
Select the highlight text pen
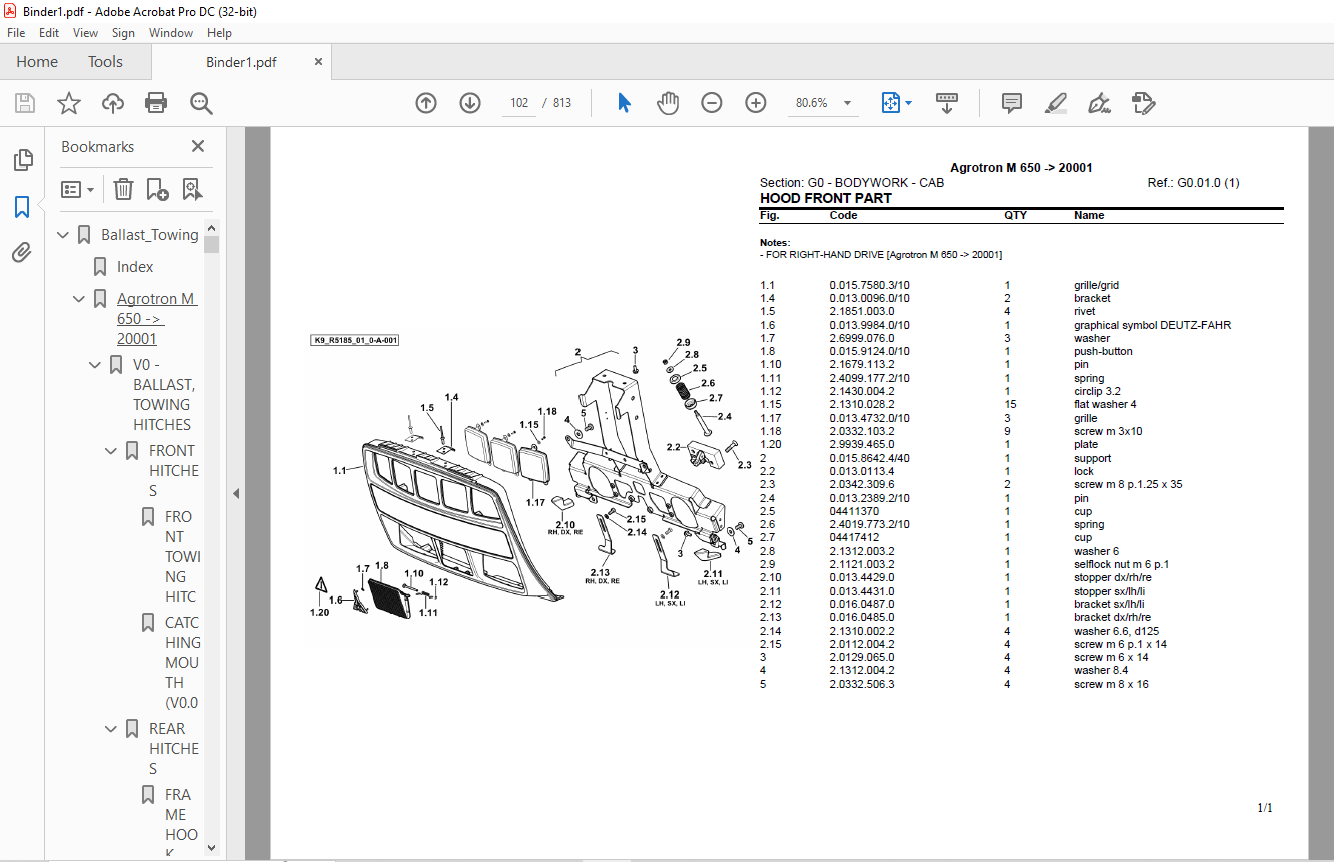[1055, 103]
